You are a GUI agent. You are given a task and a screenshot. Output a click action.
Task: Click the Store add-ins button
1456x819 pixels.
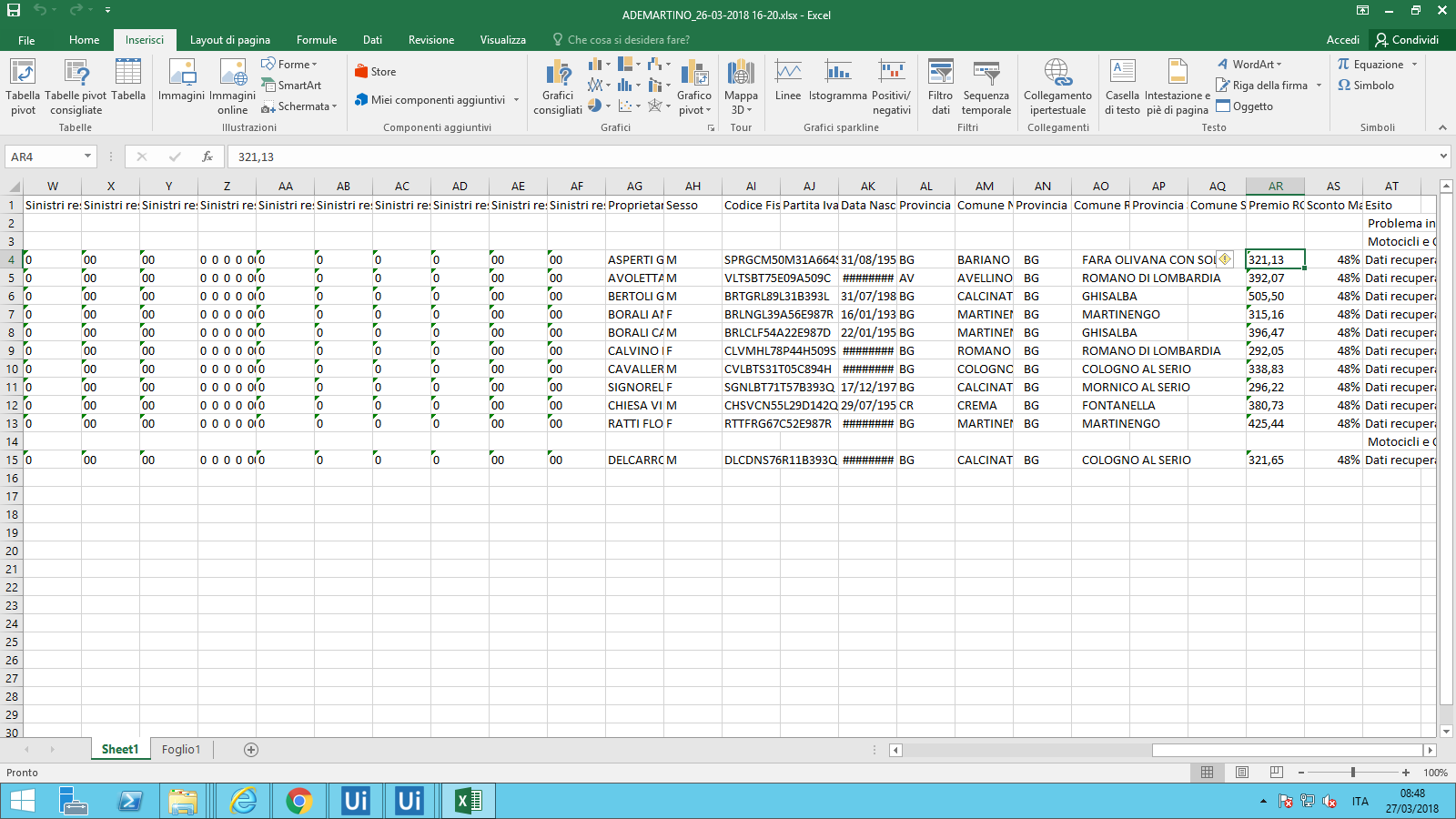[375, 72]
